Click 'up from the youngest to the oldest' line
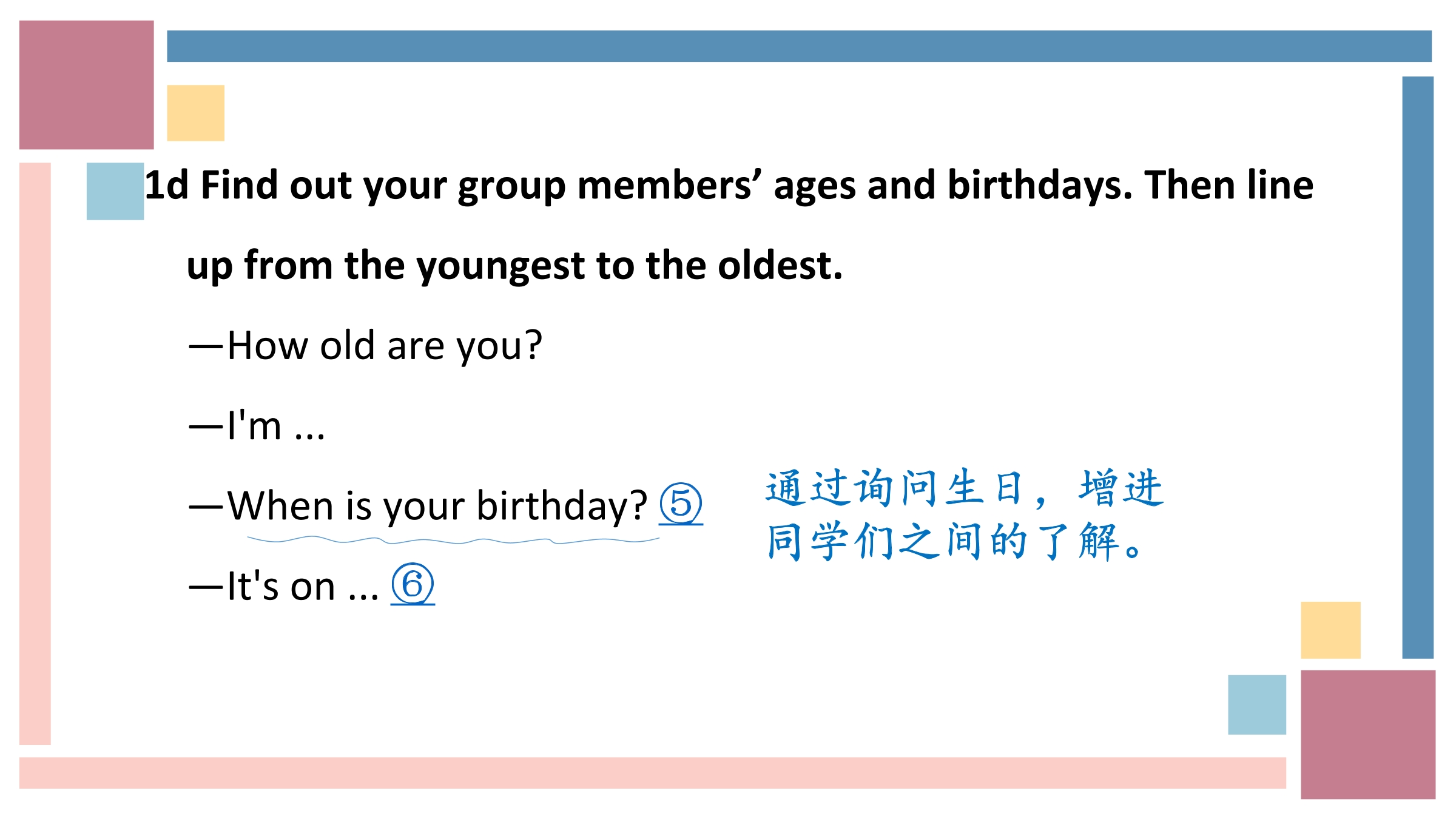This screenshot has height=819, width=1456. 514,266
